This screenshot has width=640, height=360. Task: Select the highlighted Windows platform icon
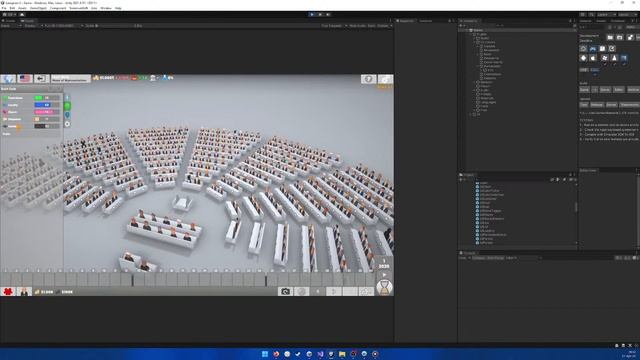624,58
